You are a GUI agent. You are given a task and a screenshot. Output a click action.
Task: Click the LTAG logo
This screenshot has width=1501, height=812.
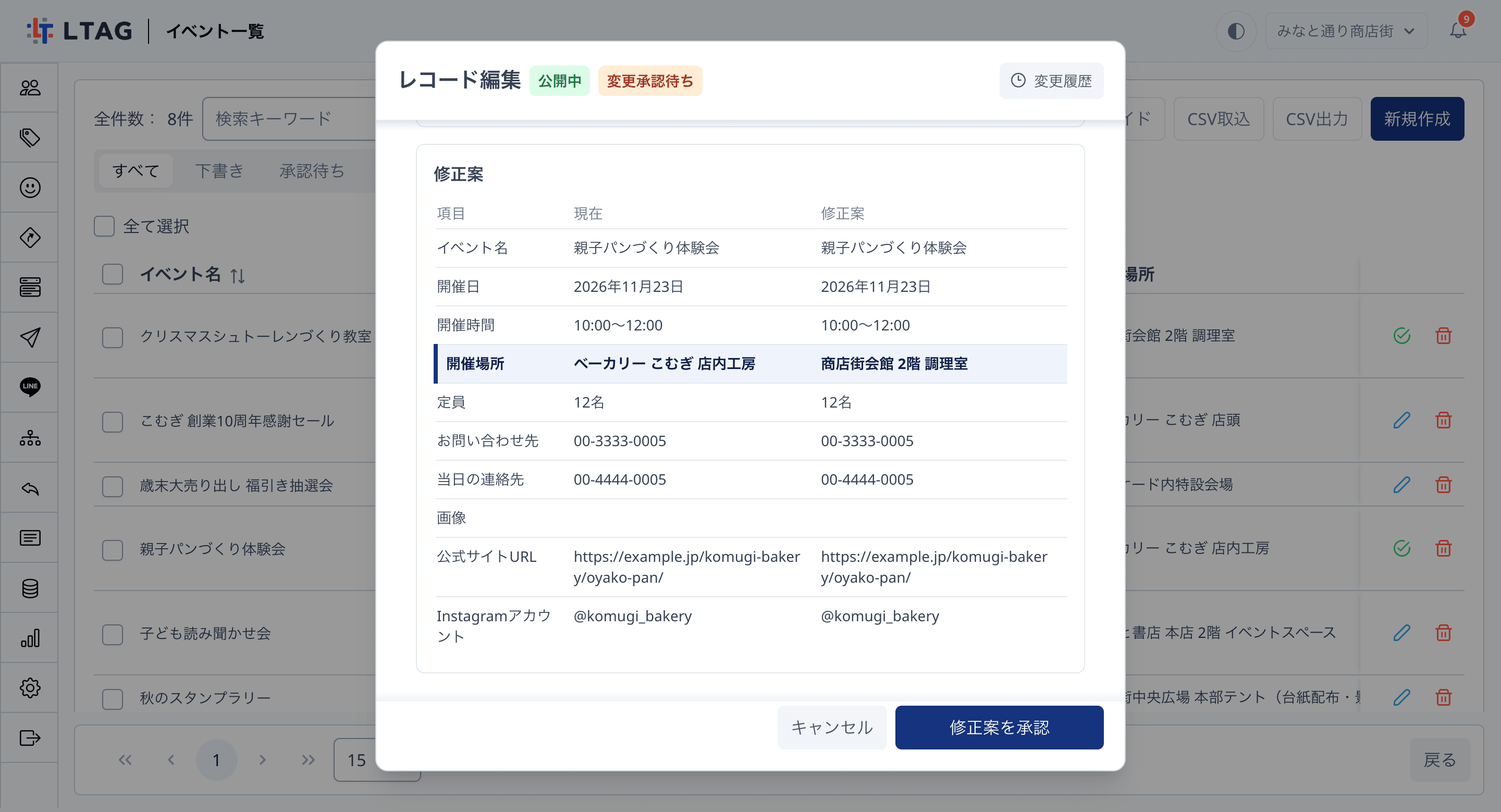80,31
